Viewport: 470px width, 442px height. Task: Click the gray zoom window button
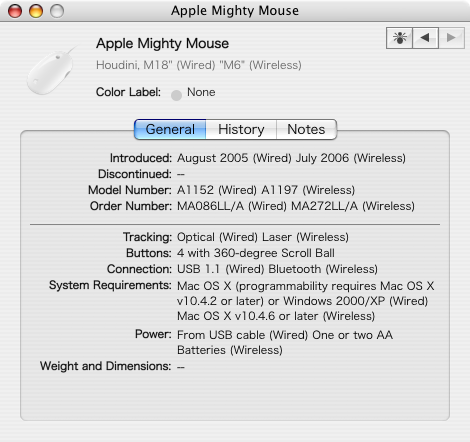[x=57, y=11]
